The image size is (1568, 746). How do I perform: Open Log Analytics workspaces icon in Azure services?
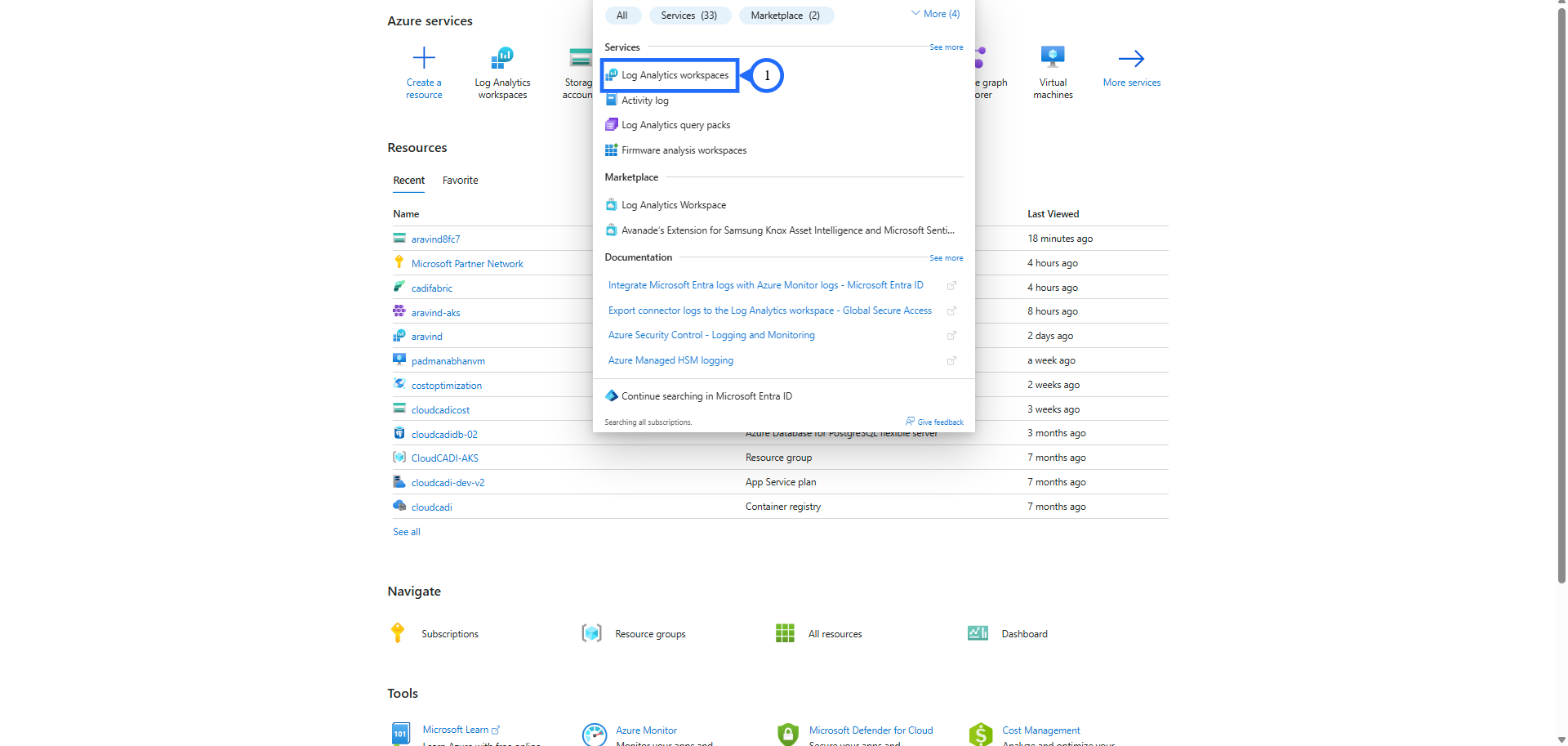click(502, 57)
